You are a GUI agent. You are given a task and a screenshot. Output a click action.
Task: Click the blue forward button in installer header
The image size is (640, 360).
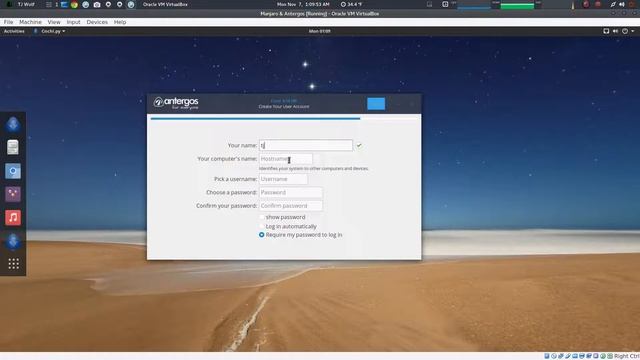coord(376,104)
